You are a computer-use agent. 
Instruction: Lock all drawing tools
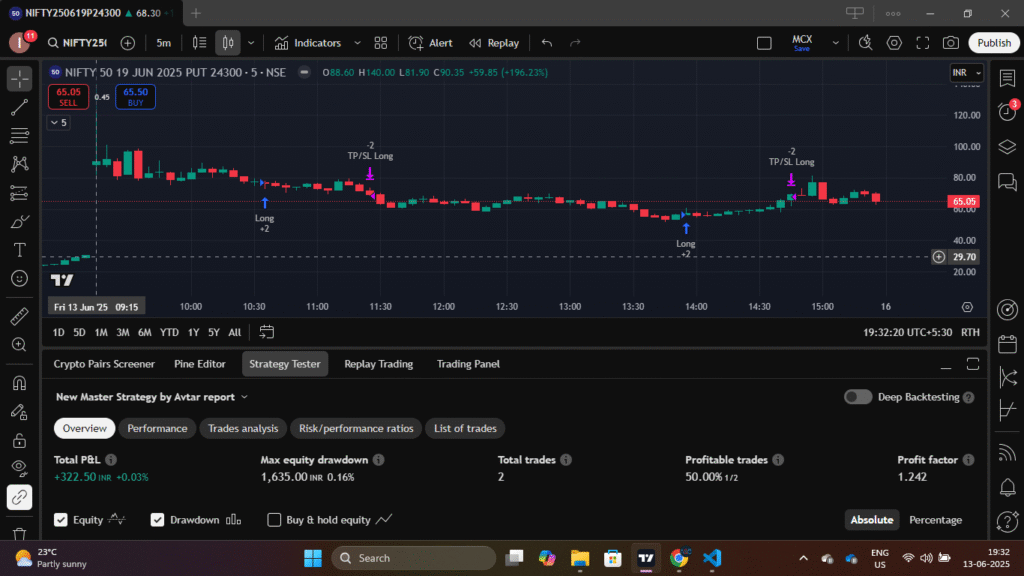pyautogui.click(x=20, y=441)
